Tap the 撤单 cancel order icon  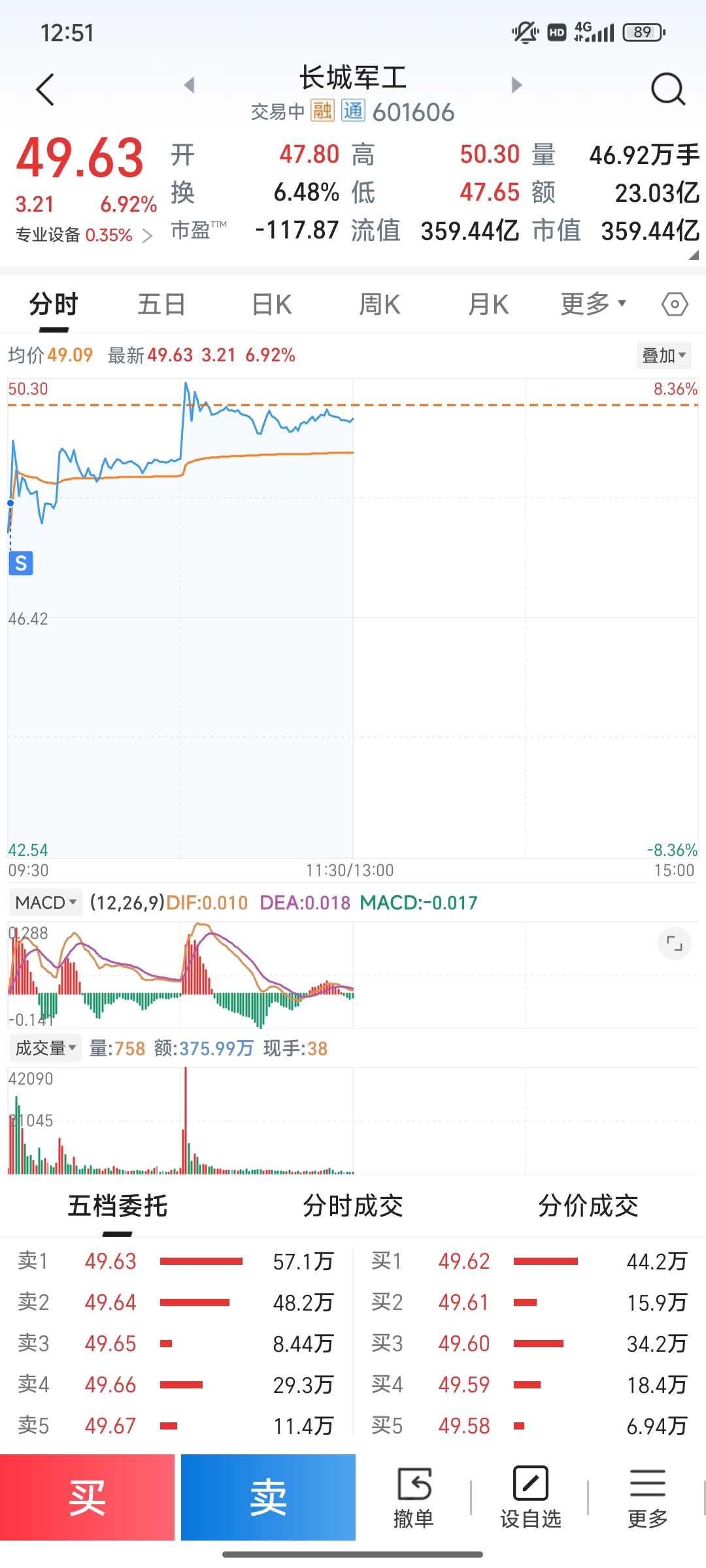click(413, 1498)
